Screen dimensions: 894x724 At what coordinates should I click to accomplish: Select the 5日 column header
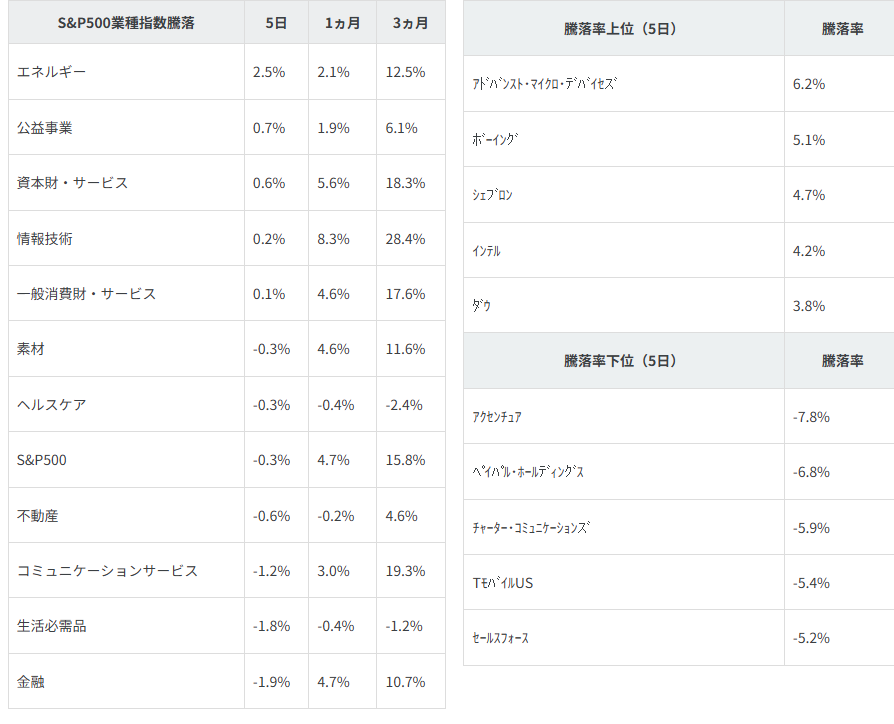(x=276, y=23)
